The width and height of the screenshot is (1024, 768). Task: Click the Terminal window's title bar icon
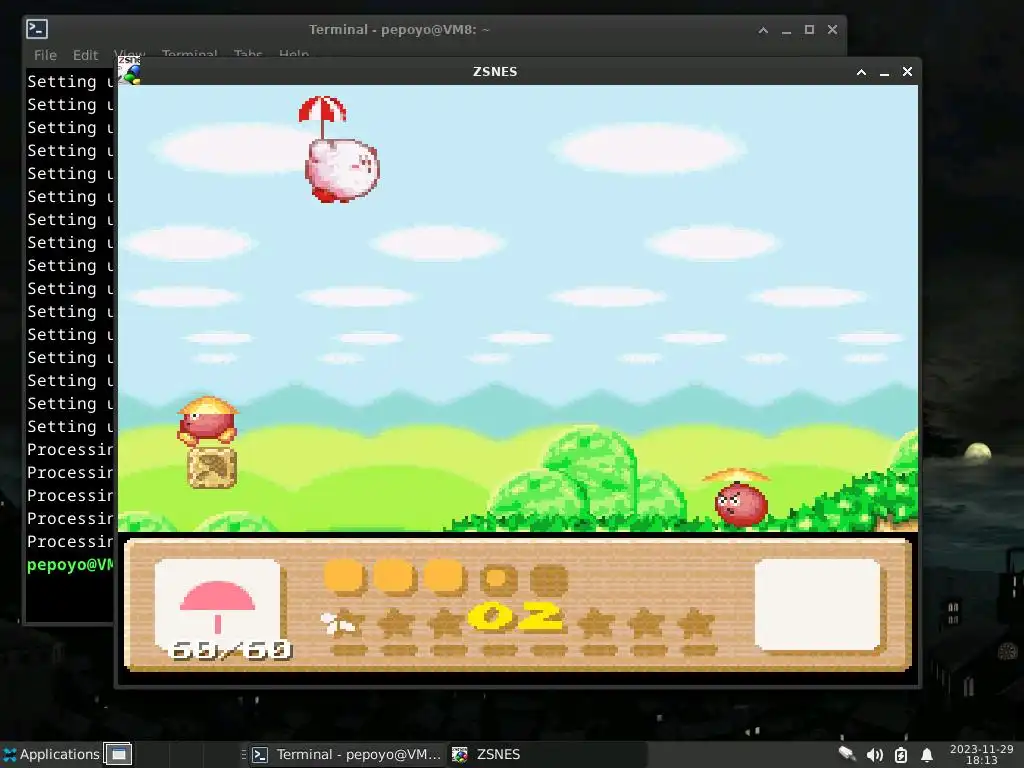point(37,29)
